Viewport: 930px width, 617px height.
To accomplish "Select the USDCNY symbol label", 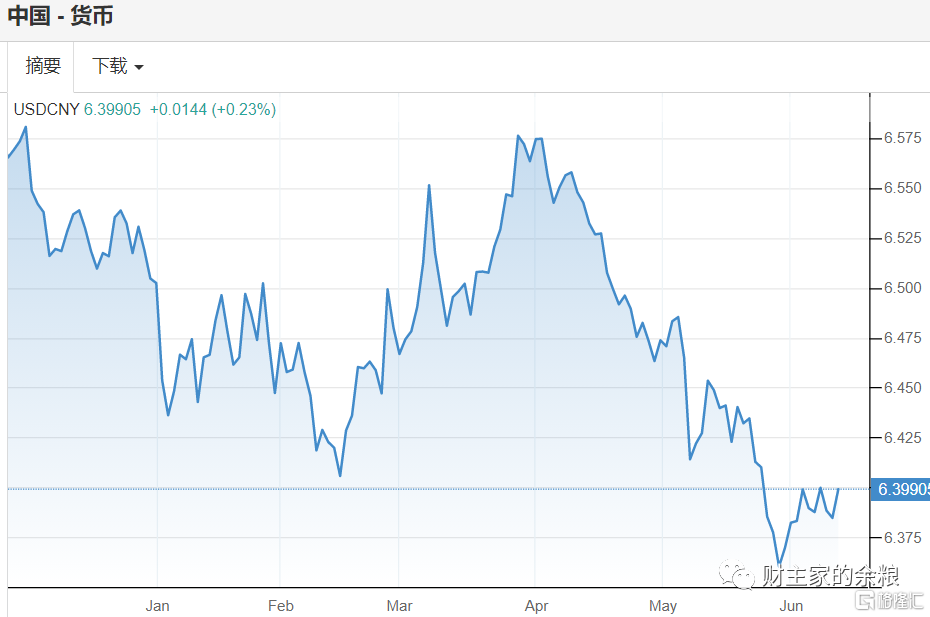I will click(46, 109).
